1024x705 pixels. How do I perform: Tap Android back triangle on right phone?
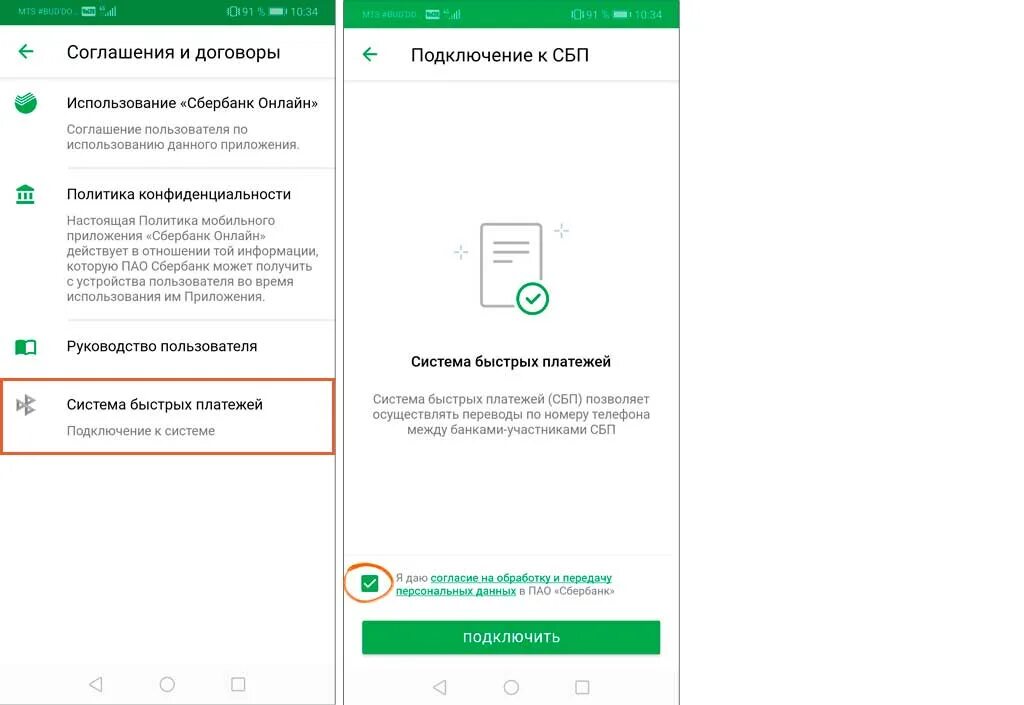tap(440, 687)
